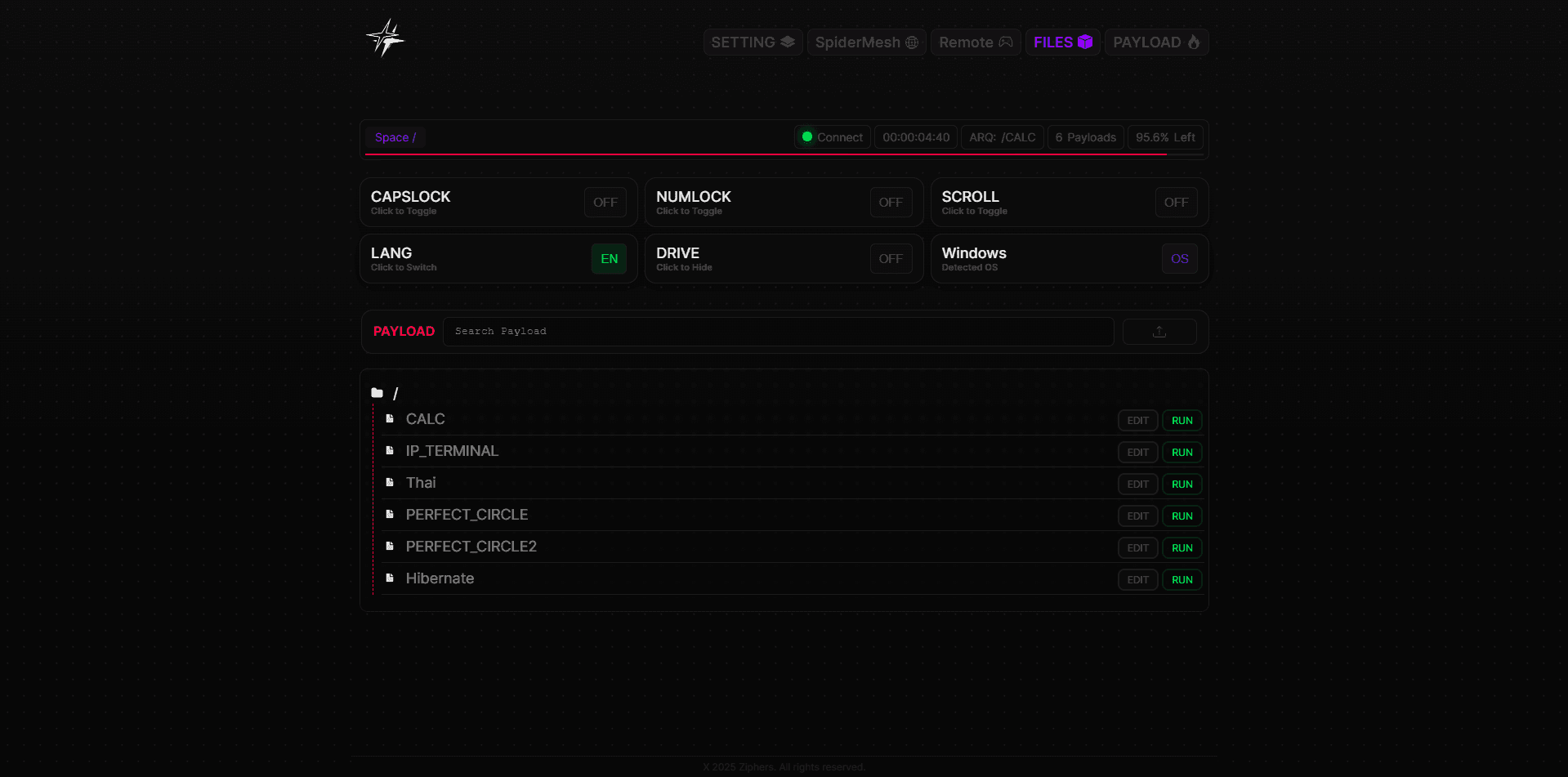
Task: Click the file icon beside Thai
Action: coord(390,483)
